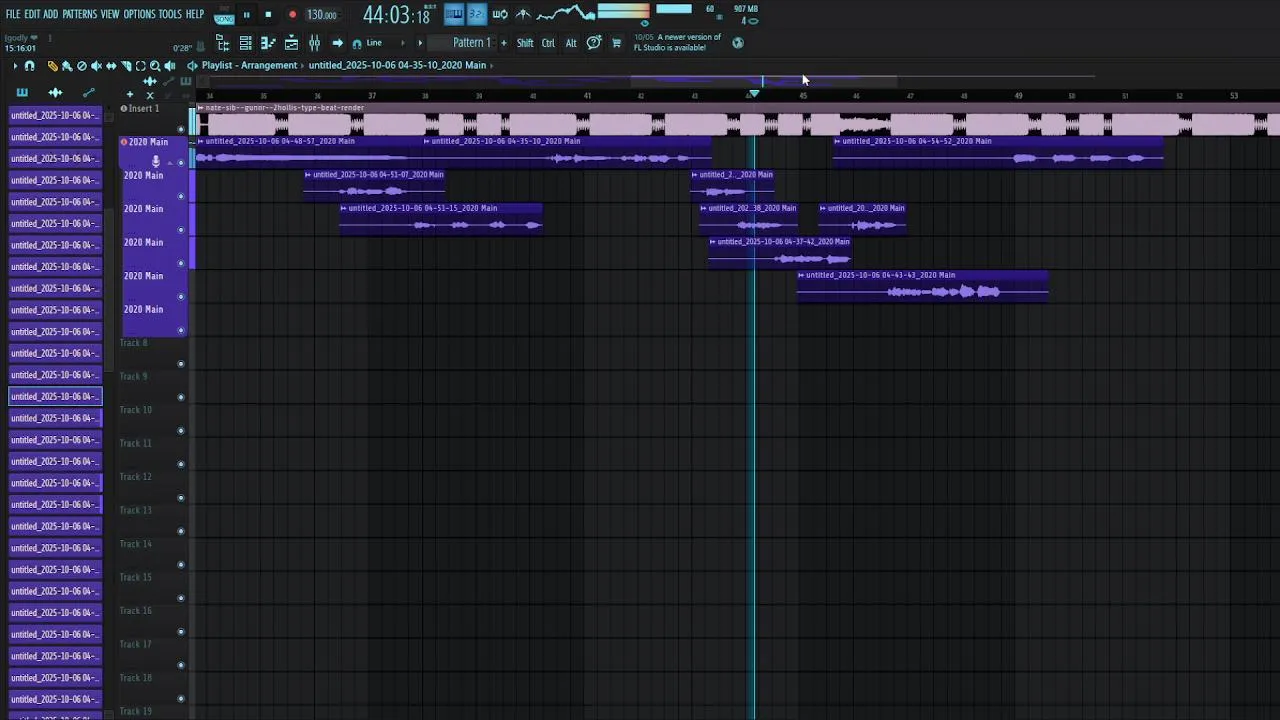
Task: Click the red record button
Action: point(292,15)
